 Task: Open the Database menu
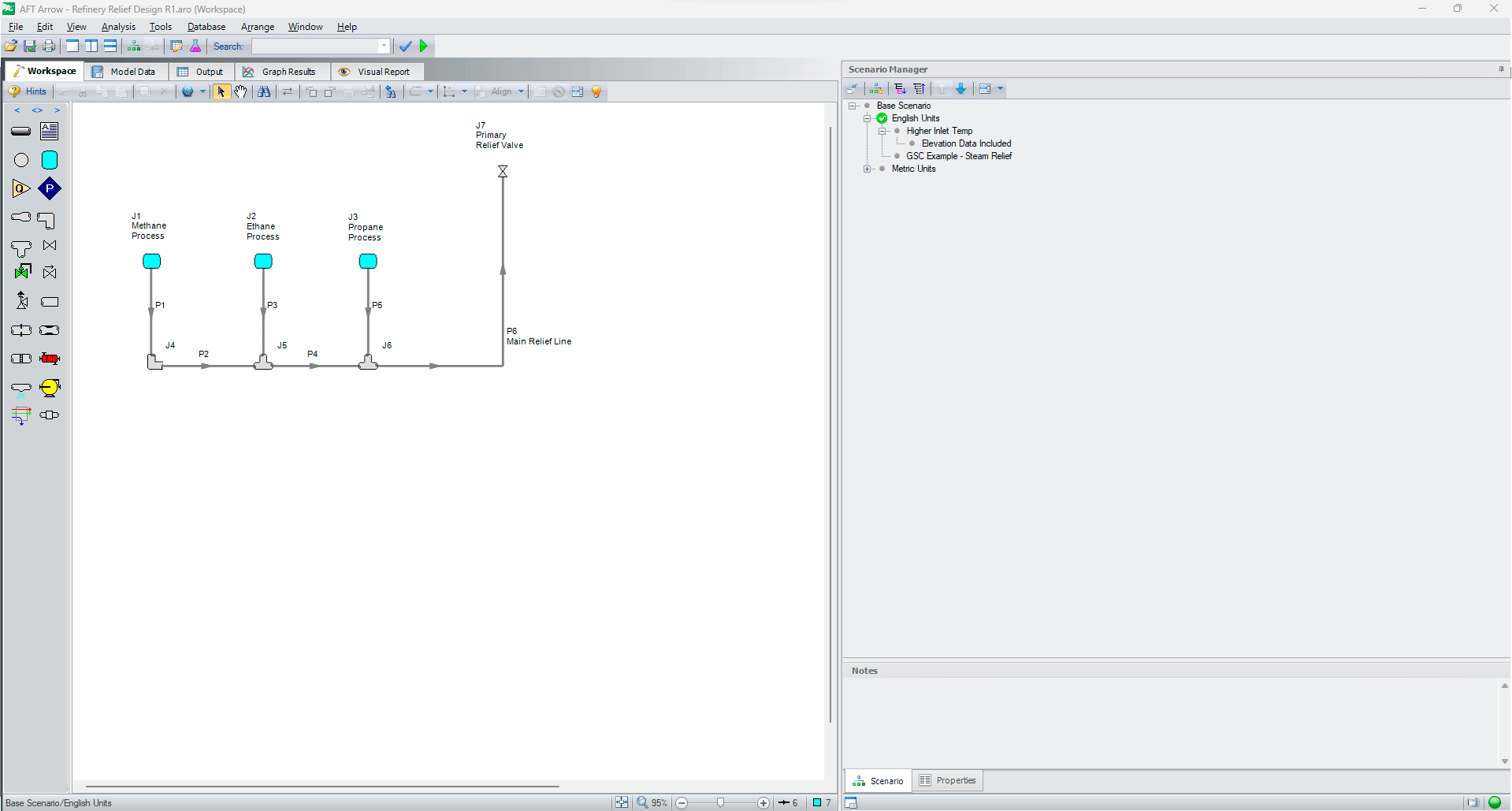[206, 27]
